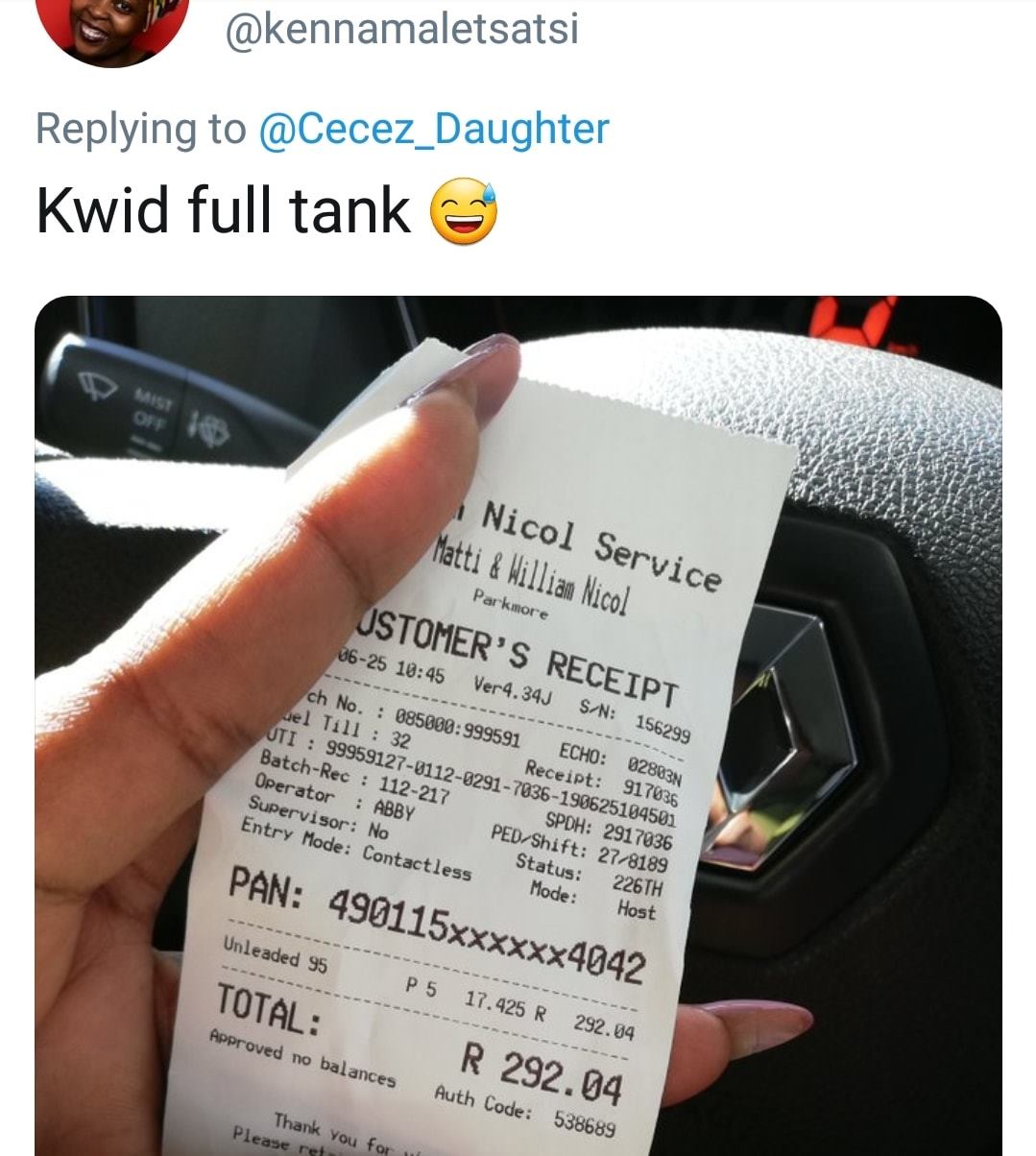The image size is (1036, 1156).
Task: Select the 'Kwid full tank' tweet text
Action: tap(224, 210)
